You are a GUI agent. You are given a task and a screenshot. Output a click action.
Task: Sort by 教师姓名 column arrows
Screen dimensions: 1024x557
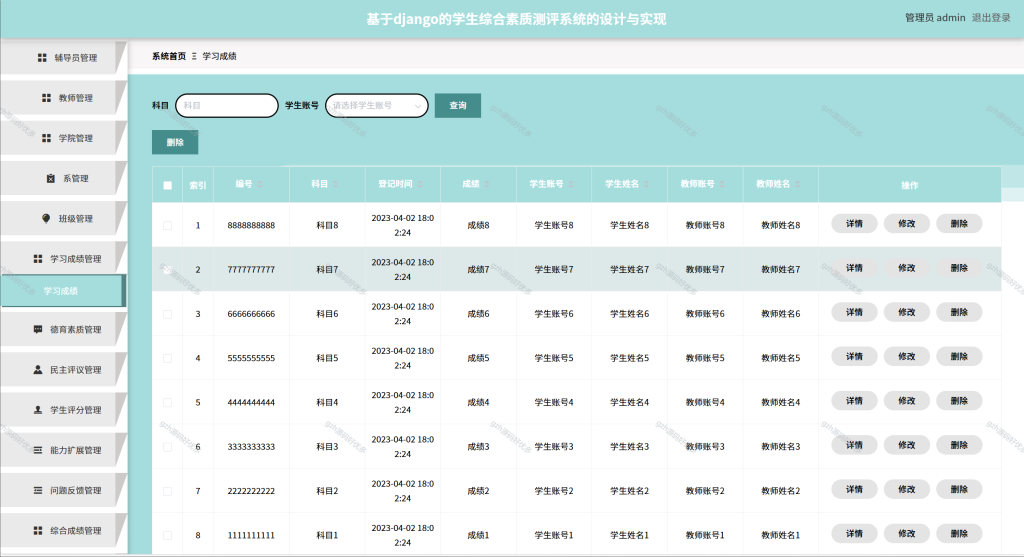797,185
